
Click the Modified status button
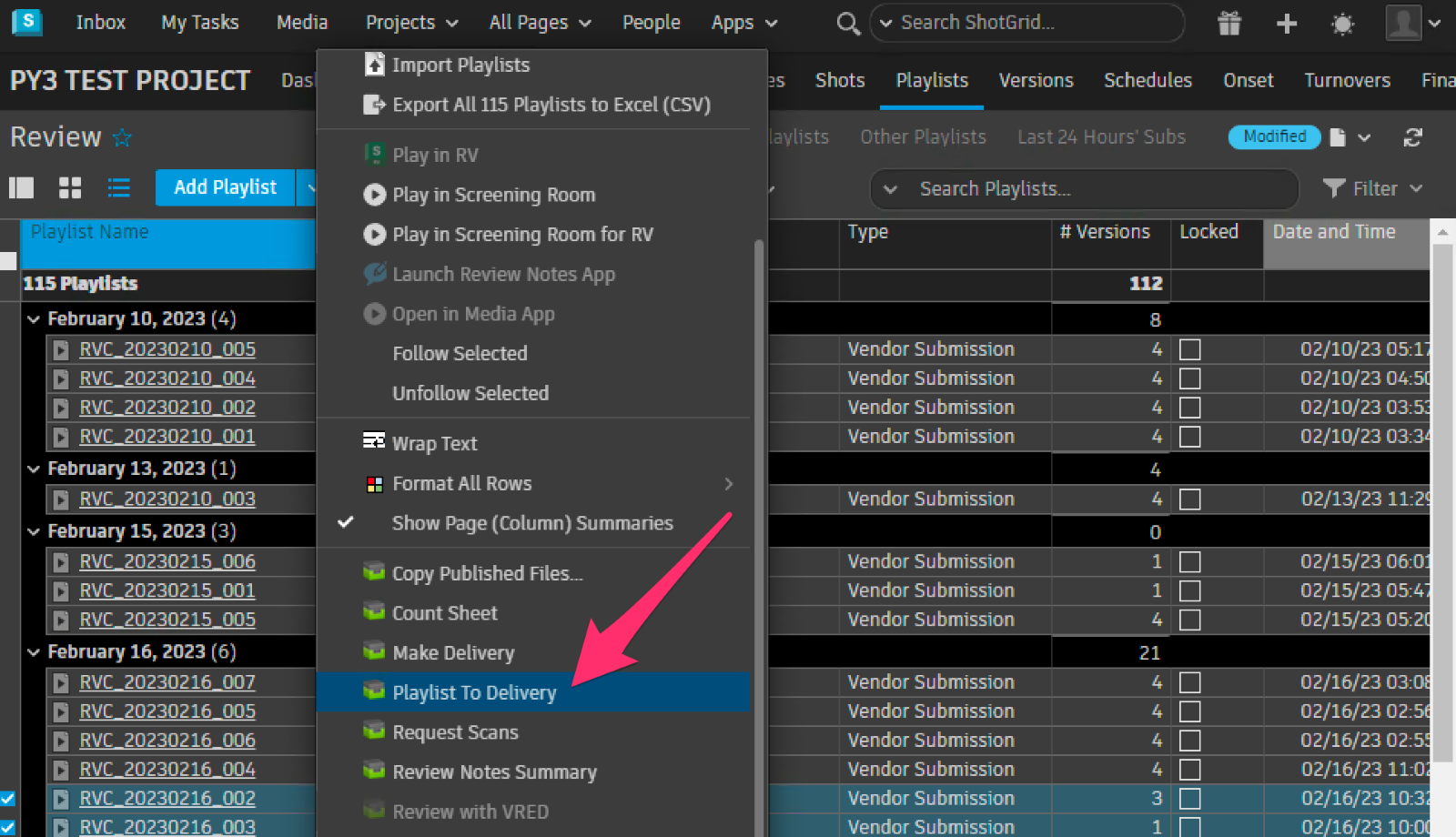[1274, 136]
